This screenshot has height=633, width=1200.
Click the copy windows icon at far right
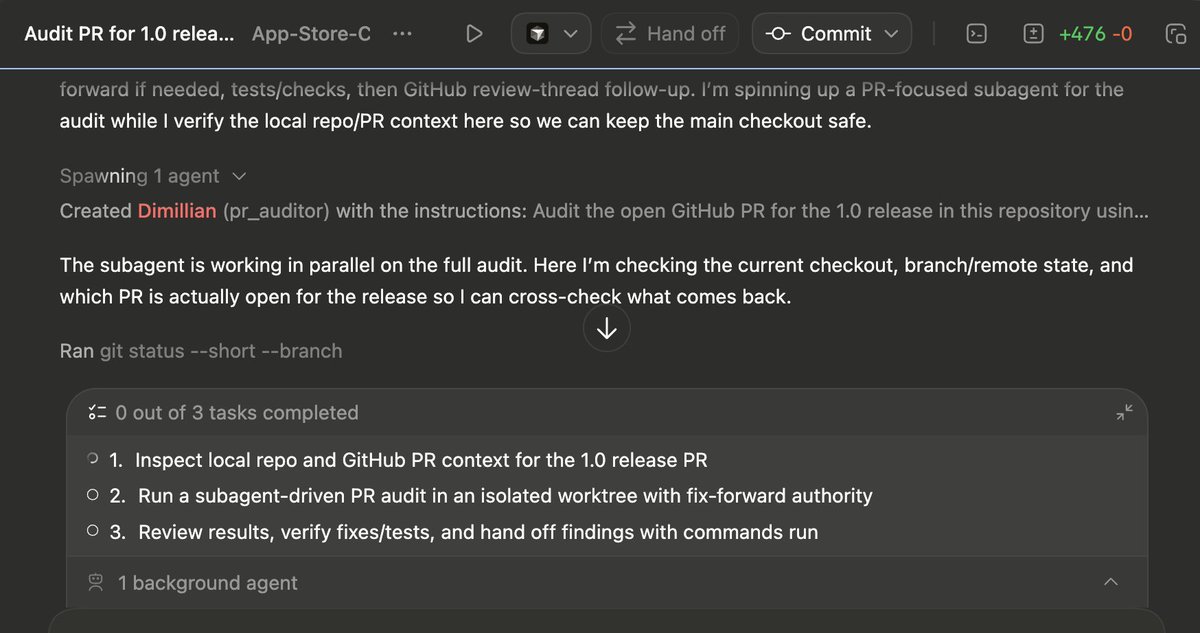coord(1175,34)
